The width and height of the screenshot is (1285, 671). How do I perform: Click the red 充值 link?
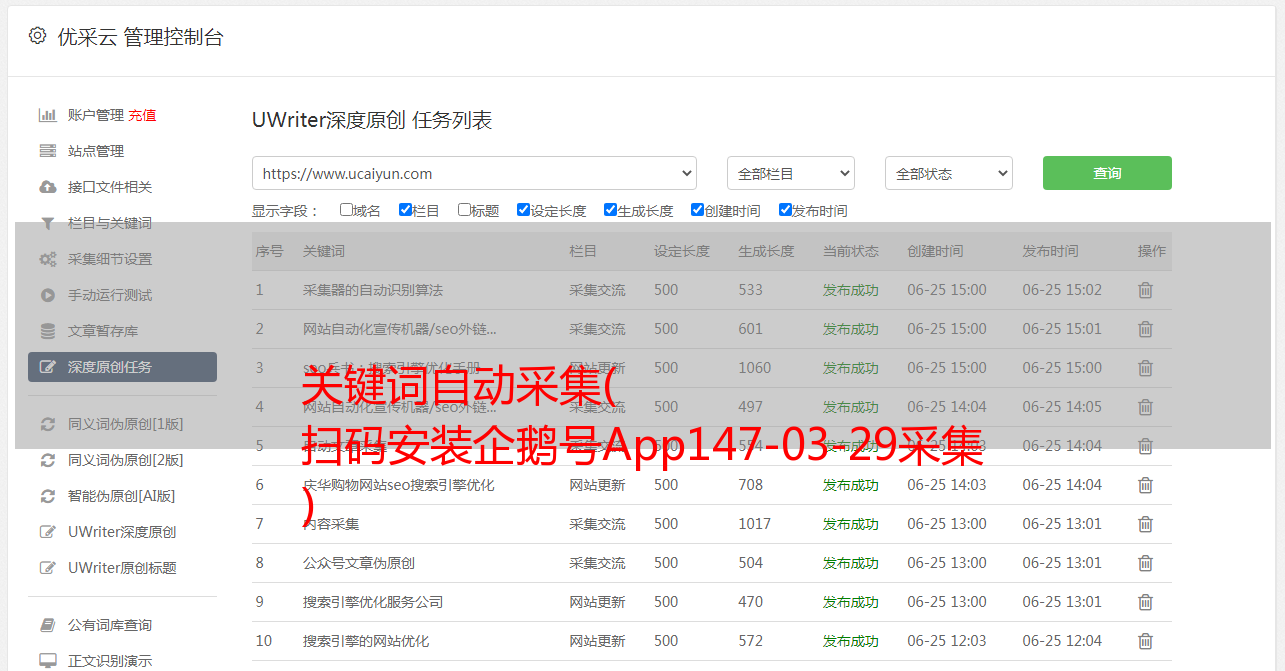[142, 115]
